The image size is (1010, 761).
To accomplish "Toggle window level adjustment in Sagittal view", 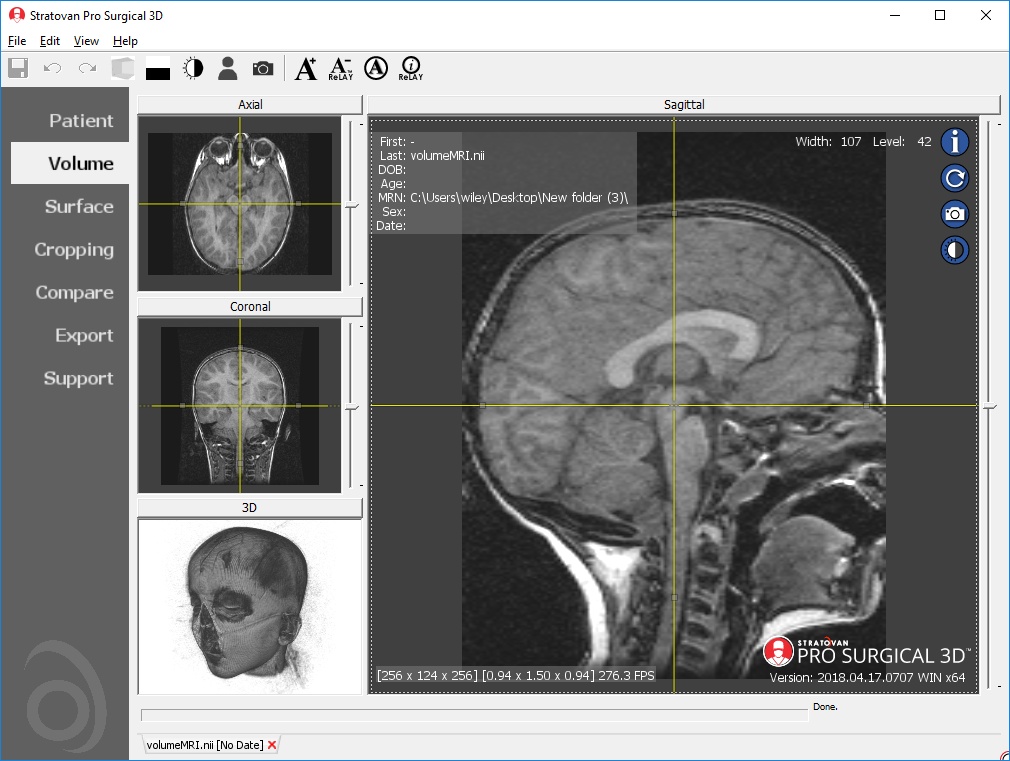I will [954, 250].
